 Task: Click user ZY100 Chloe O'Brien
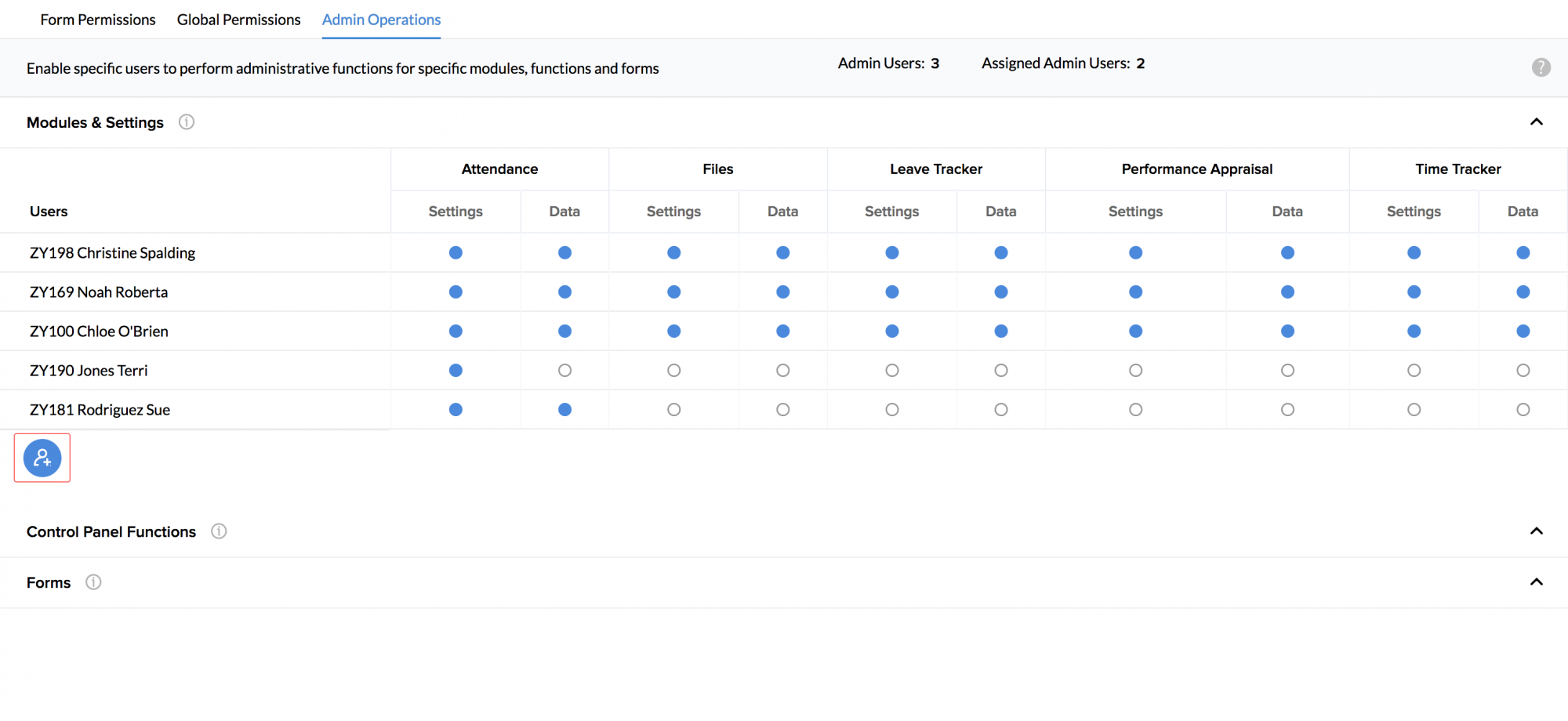point(99,332)
